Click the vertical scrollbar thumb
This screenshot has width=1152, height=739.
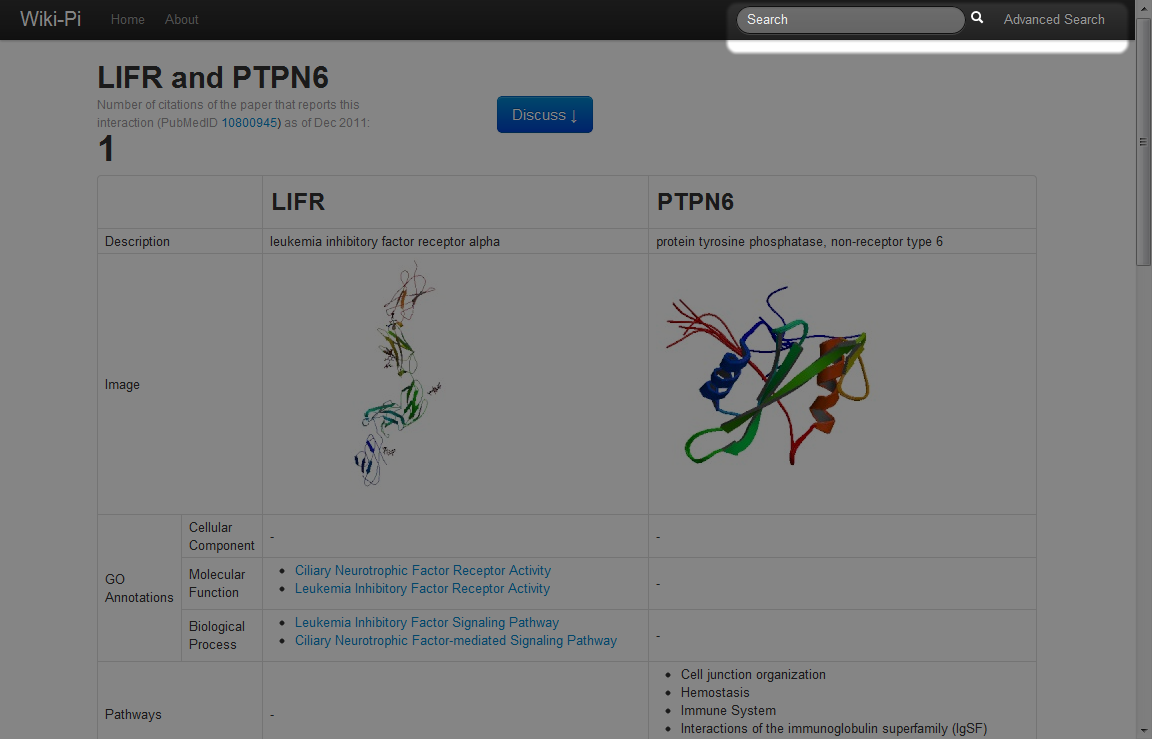pyautogui.click(x=1143, y=140)
